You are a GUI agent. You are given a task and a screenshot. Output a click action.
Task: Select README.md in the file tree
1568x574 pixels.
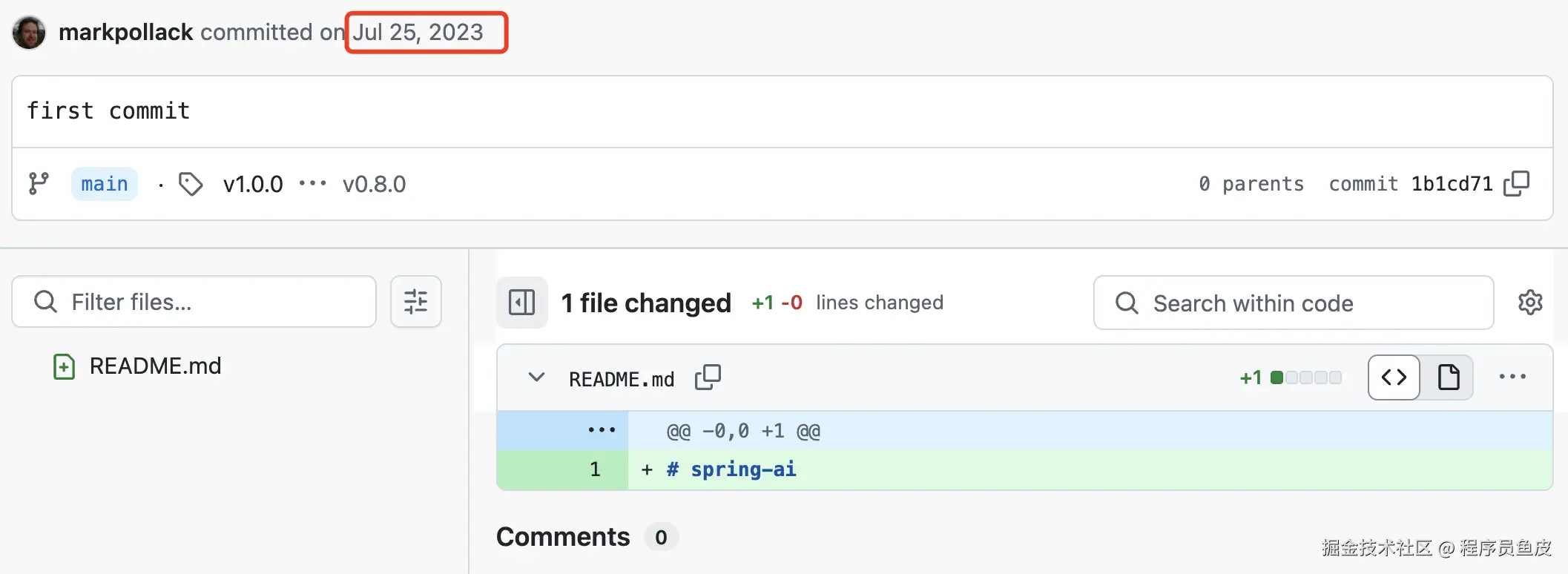(x=155, y=366)
